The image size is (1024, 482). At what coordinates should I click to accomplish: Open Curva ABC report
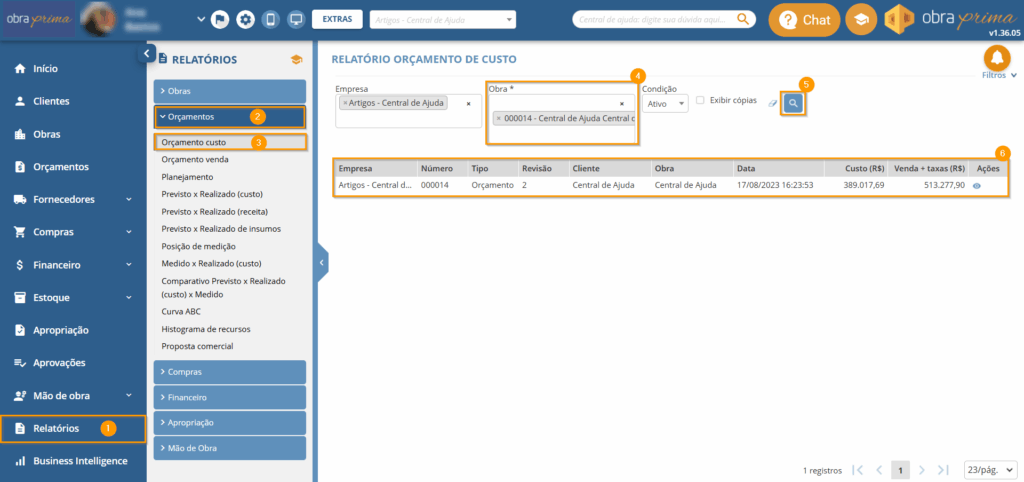pyautogui.click(x=181, y=312)
